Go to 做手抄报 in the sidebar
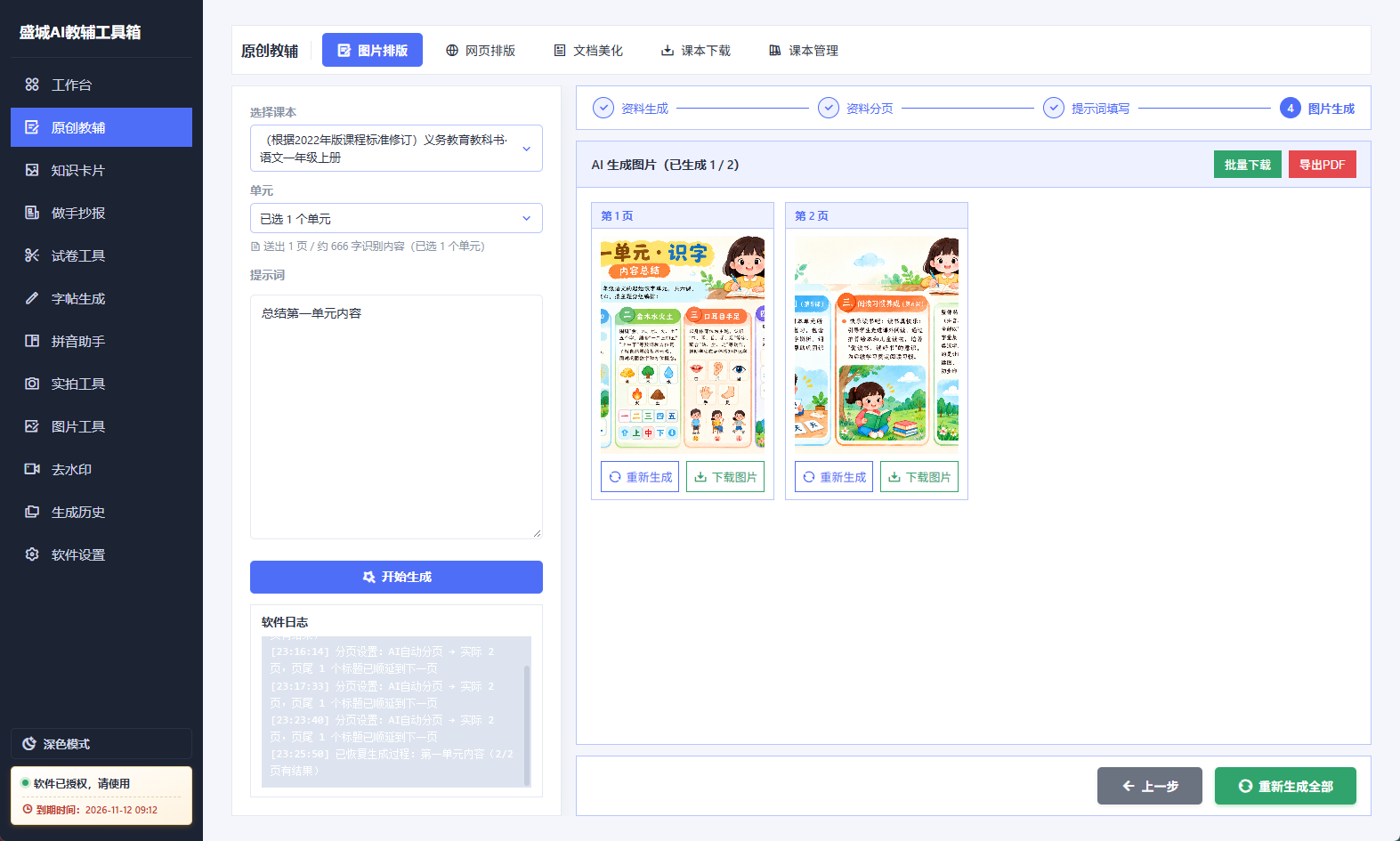 (101, 213)
